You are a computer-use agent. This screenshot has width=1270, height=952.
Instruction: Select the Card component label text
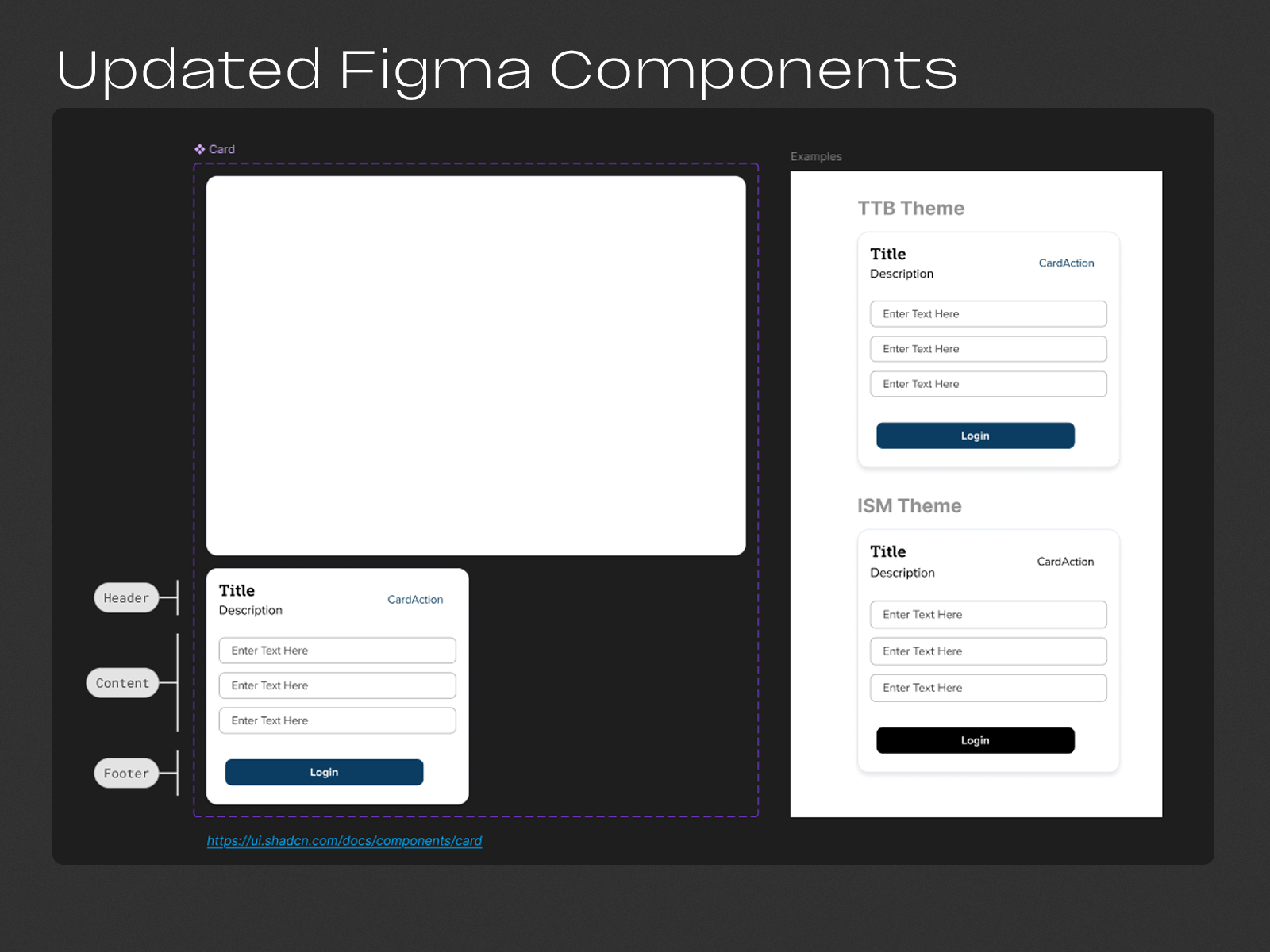(221, 148)
